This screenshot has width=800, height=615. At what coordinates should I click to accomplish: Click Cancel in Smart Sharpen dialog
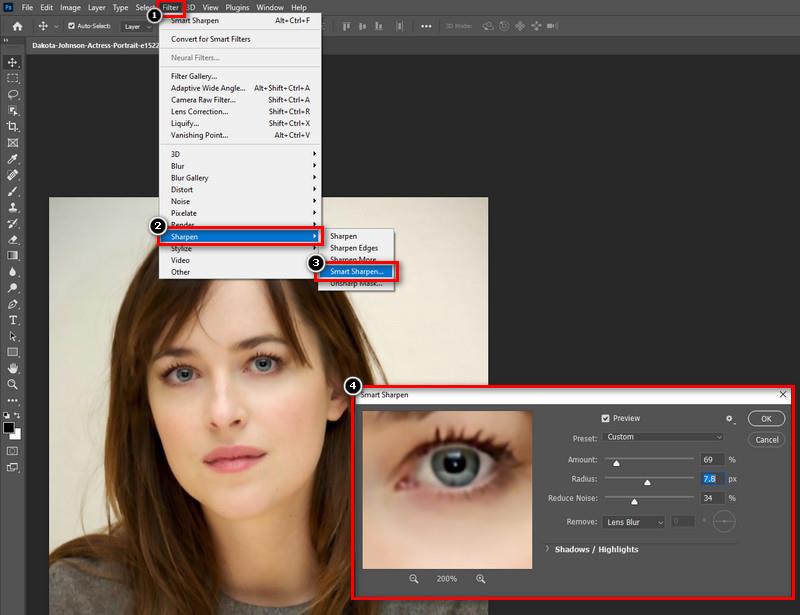[x=766, y=439]
